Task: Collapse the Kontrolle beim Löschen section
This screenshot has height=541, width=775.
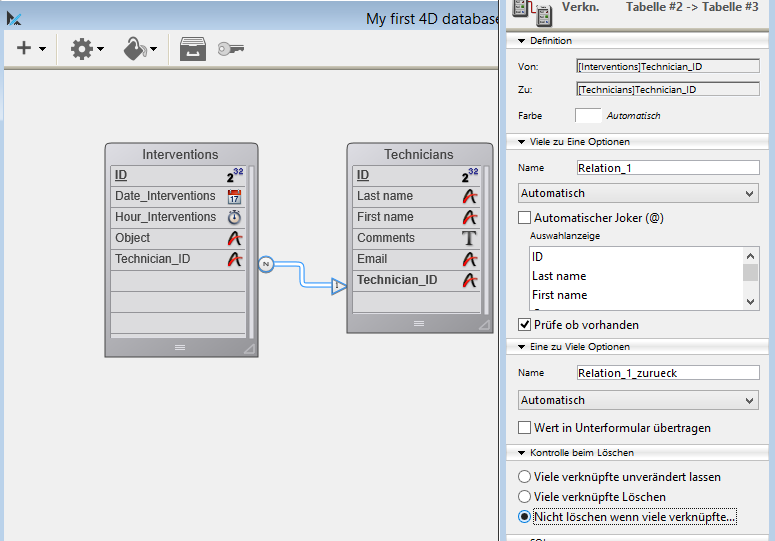Action: coord(521,453)
